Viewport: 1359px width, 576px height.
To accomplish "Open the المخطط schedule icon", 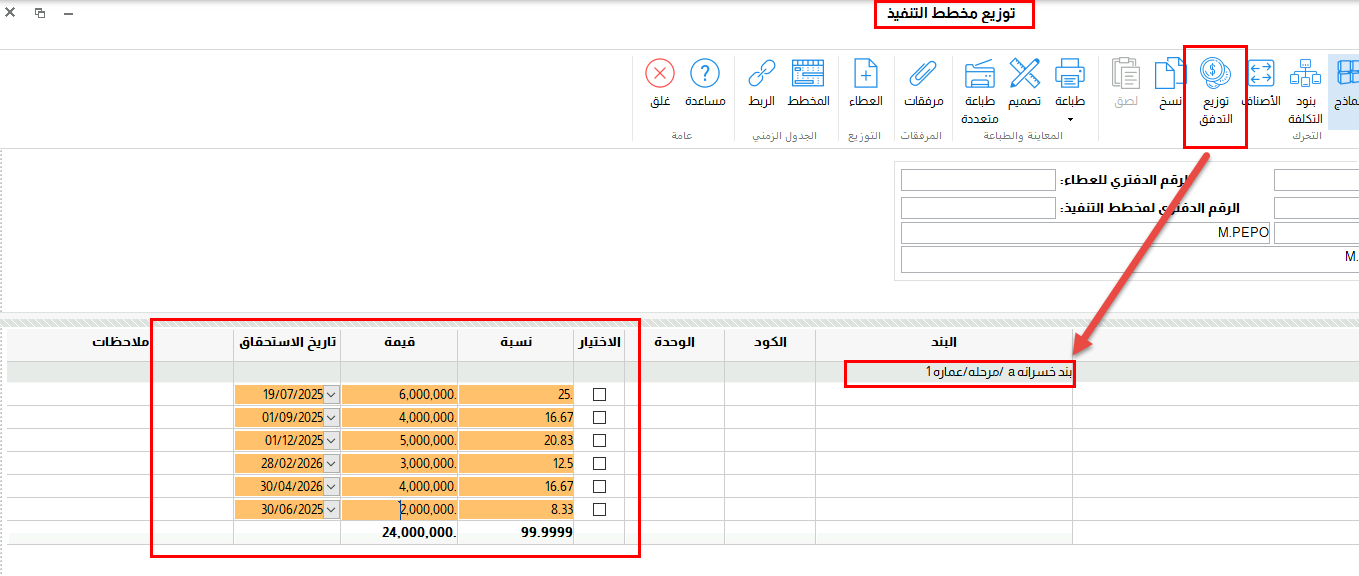I will pyautogui.click(x=808, y=74).
